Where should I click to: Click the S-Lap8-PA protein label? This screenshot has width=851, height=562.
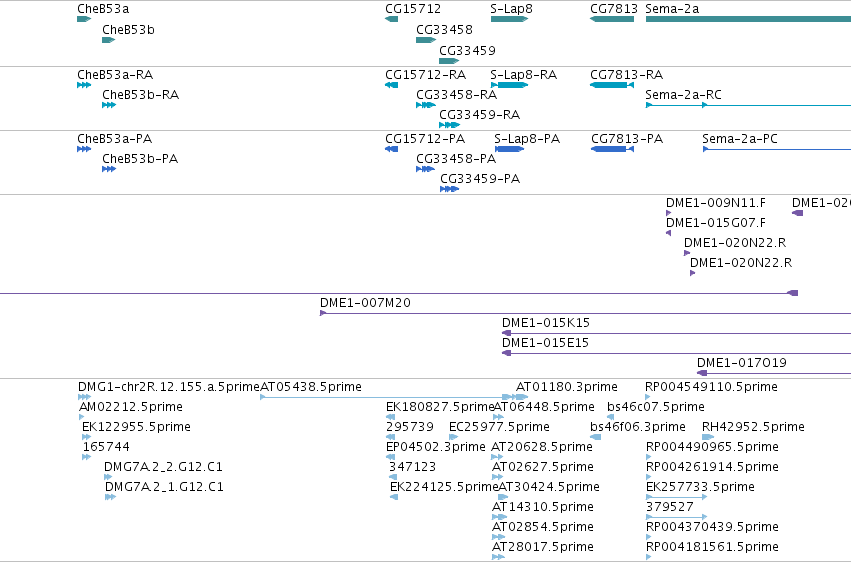tap(527, 138)
